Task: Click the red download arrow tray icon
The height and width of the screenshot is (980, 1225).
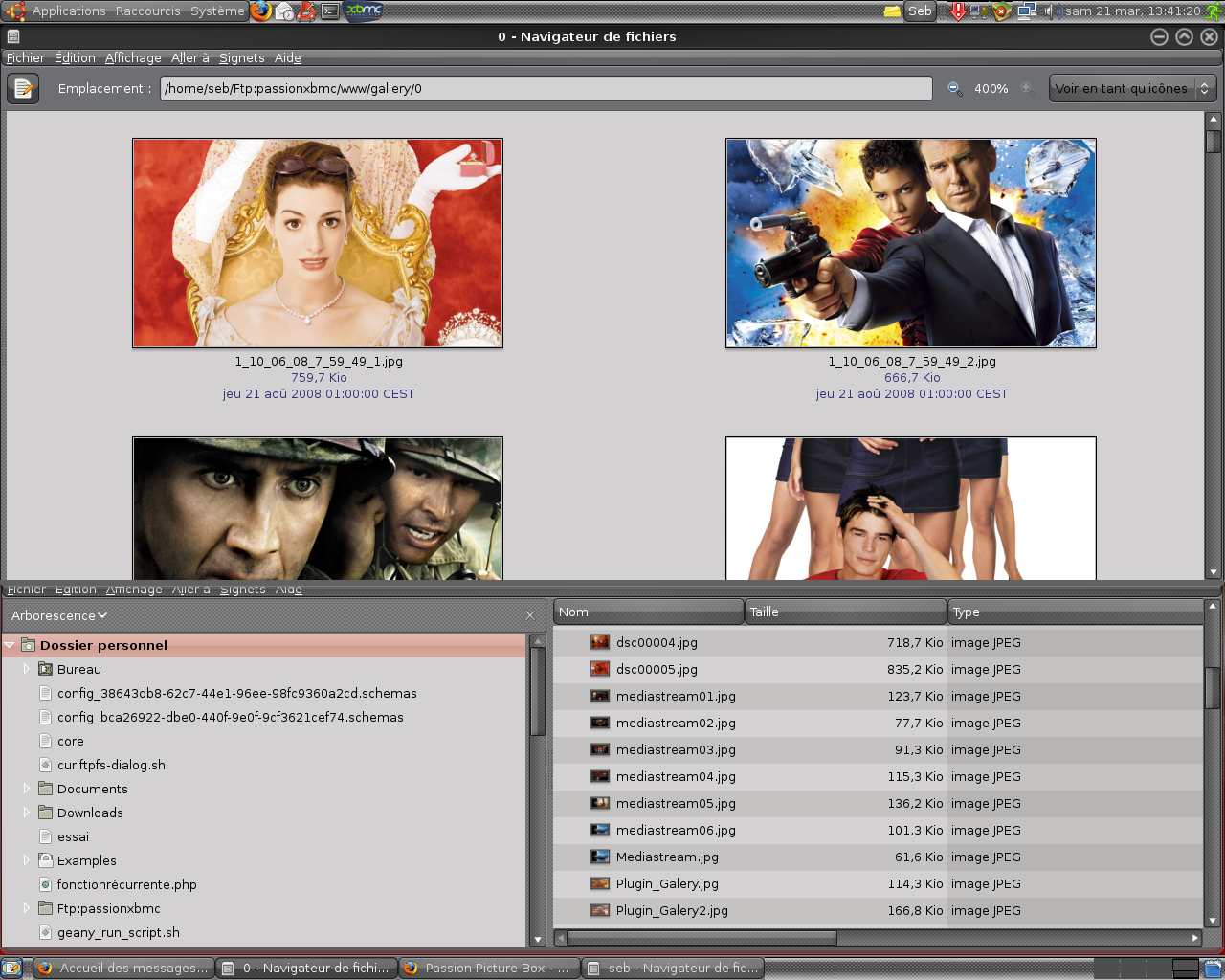Action: (x=958, y=11)
